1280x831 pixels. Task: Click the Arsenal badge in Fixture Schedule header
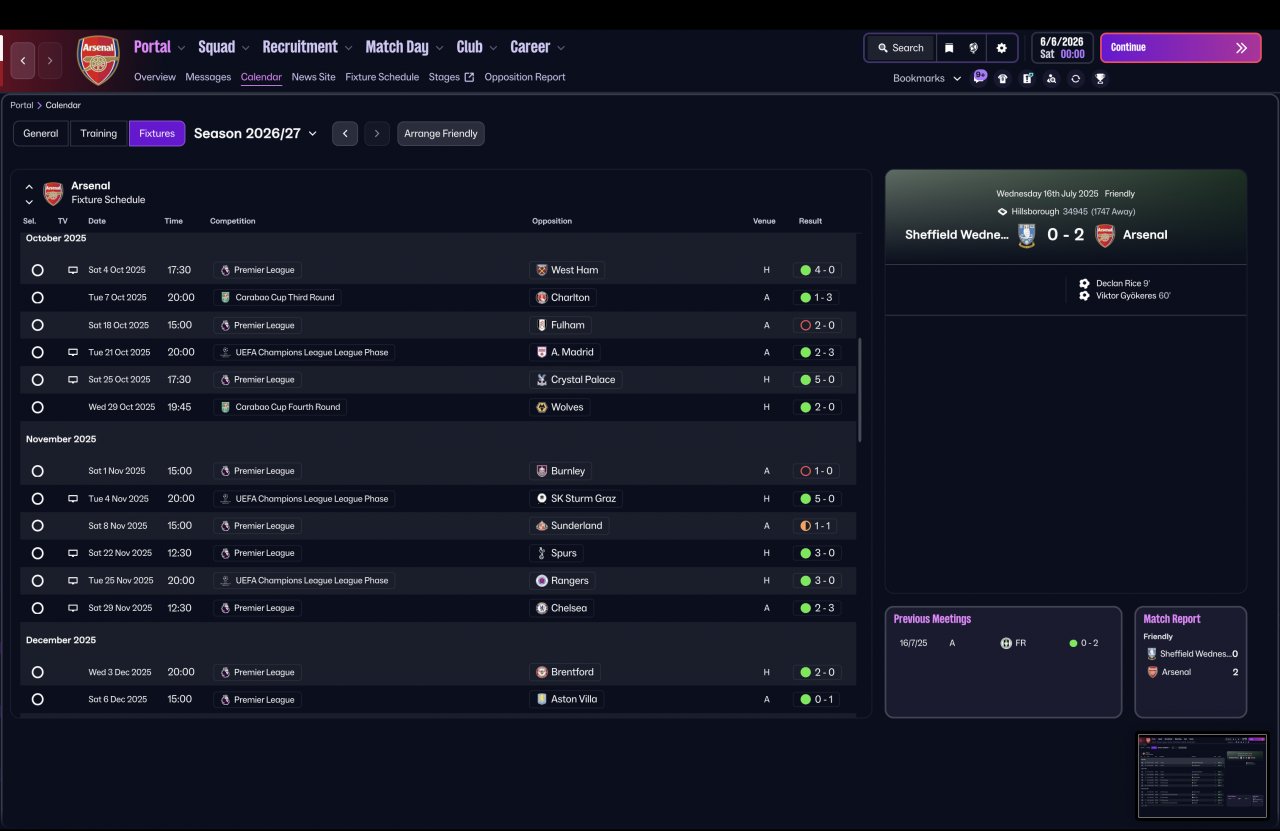click(x=53, y=193)
